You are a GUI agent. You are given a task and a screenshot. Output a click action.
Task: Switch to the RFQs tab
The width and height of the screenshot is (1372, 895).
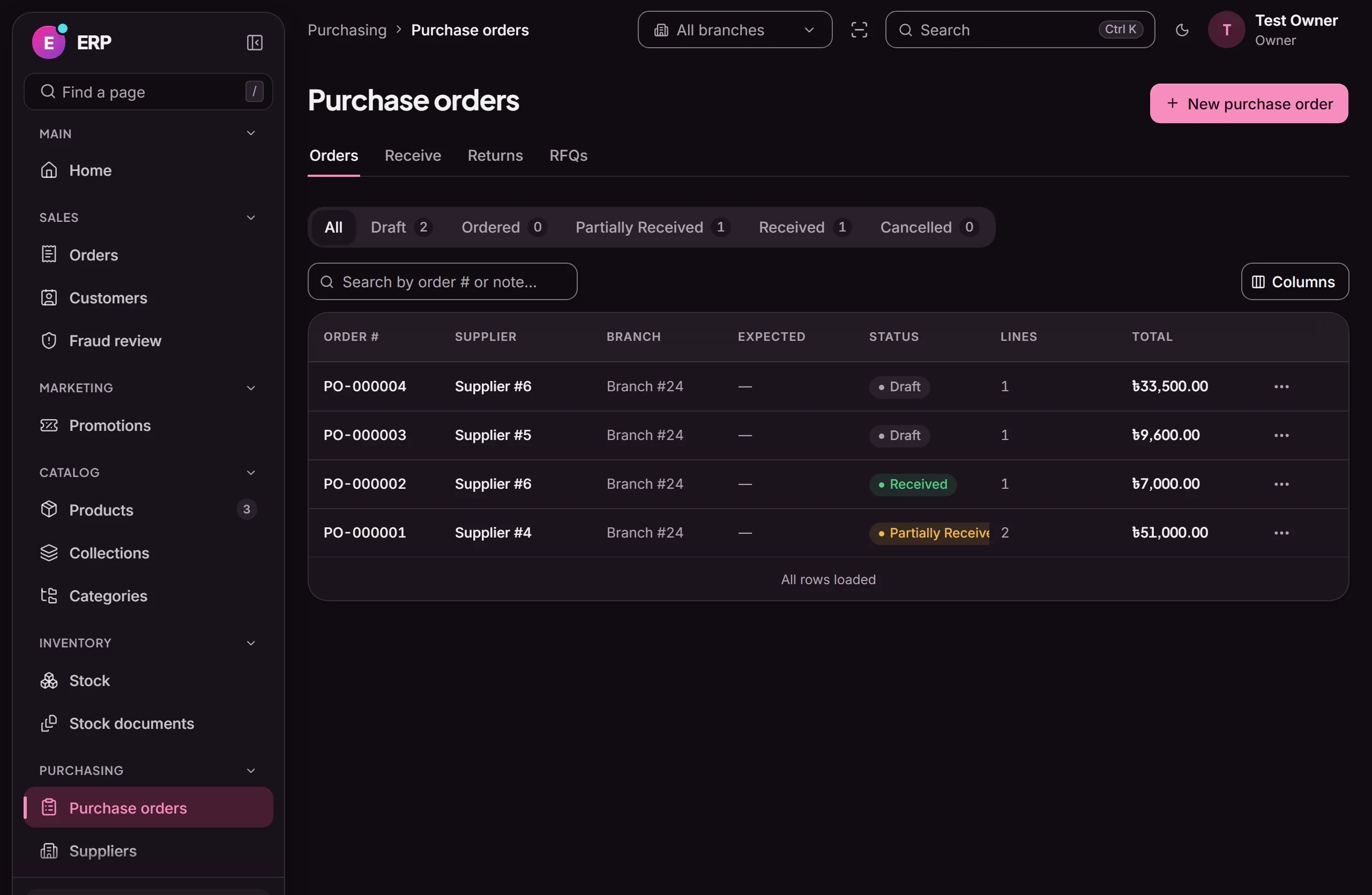point(568,155)
